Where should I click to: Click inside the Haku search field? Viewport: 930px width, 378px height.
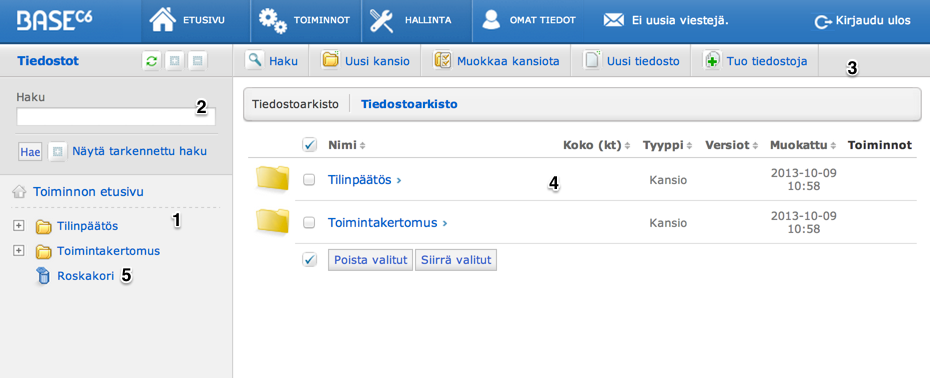pyautogui.click(x=116, y=116)
